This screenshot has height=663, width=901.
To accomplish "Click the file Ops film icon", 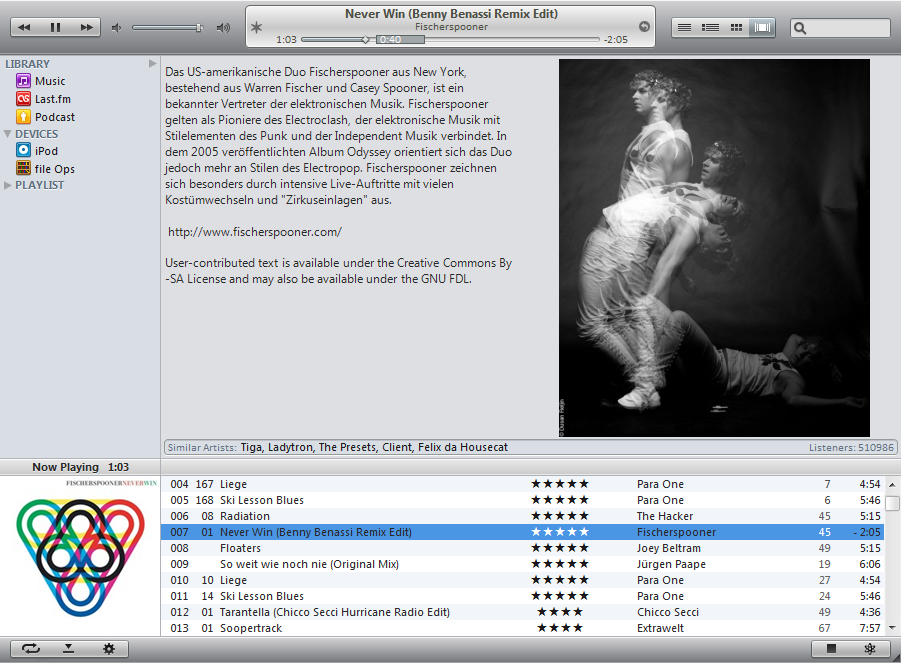I will click(23, 168).
